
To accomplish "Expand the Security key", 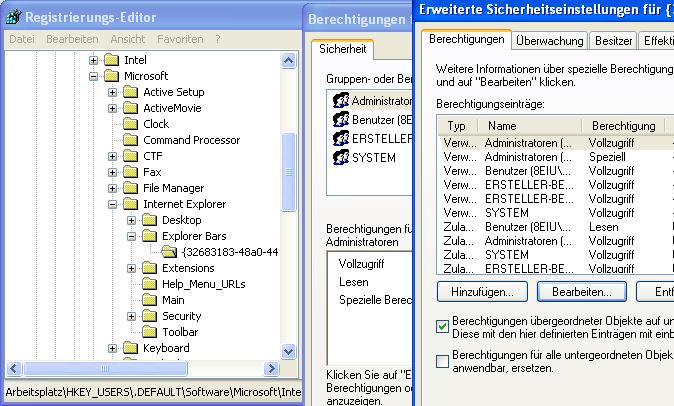I will point(132,317).
